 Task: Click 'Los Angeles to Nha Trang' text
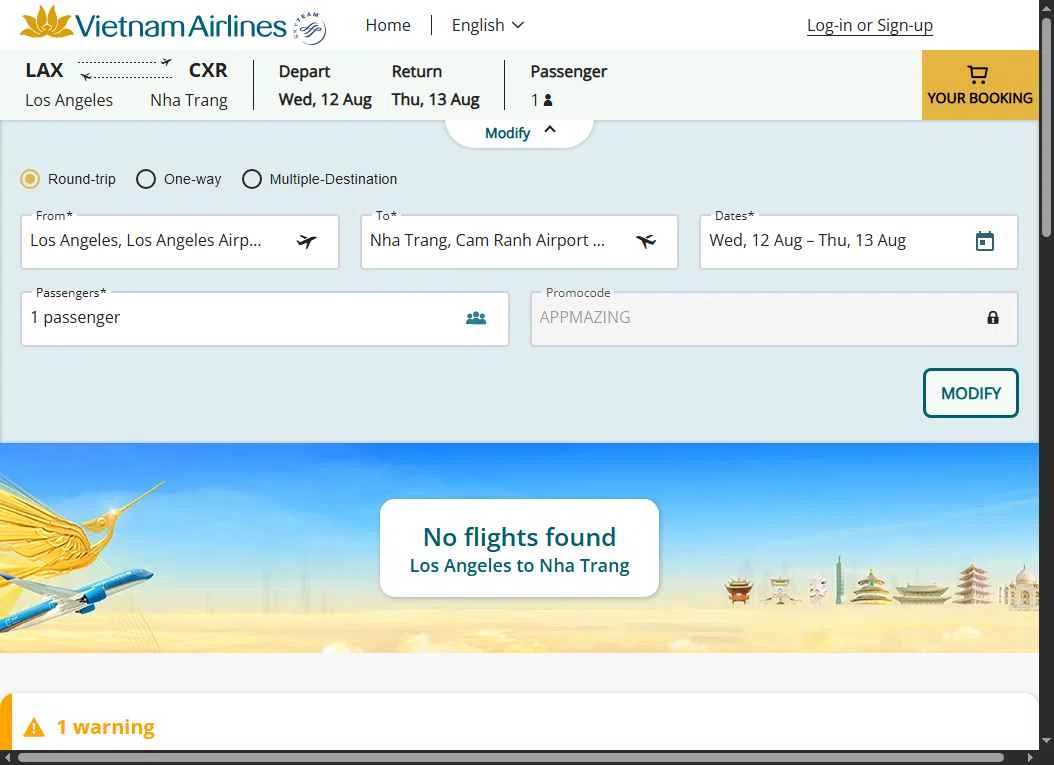click(x=520, y=566)
